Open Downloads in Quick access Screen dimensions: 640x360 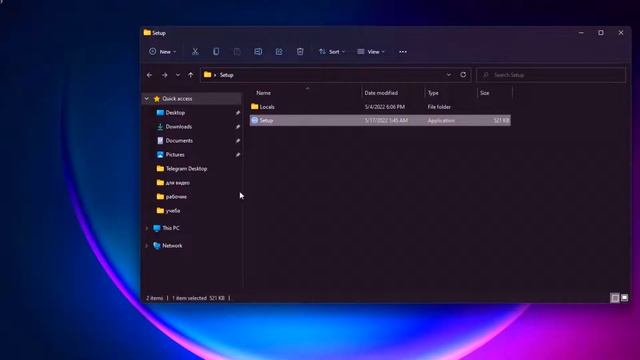tap(179, 127)
